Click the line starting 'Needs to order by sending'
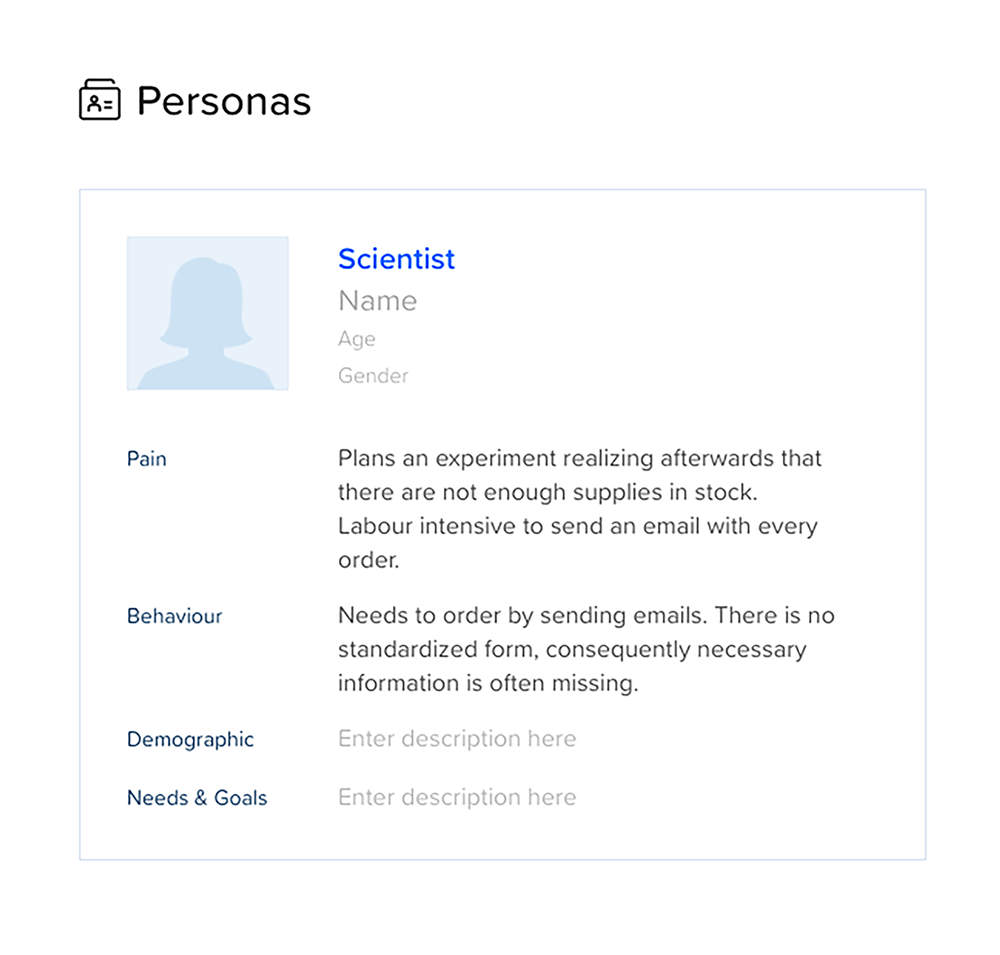This screenshot has width=1000, height=955. point(585,615)
